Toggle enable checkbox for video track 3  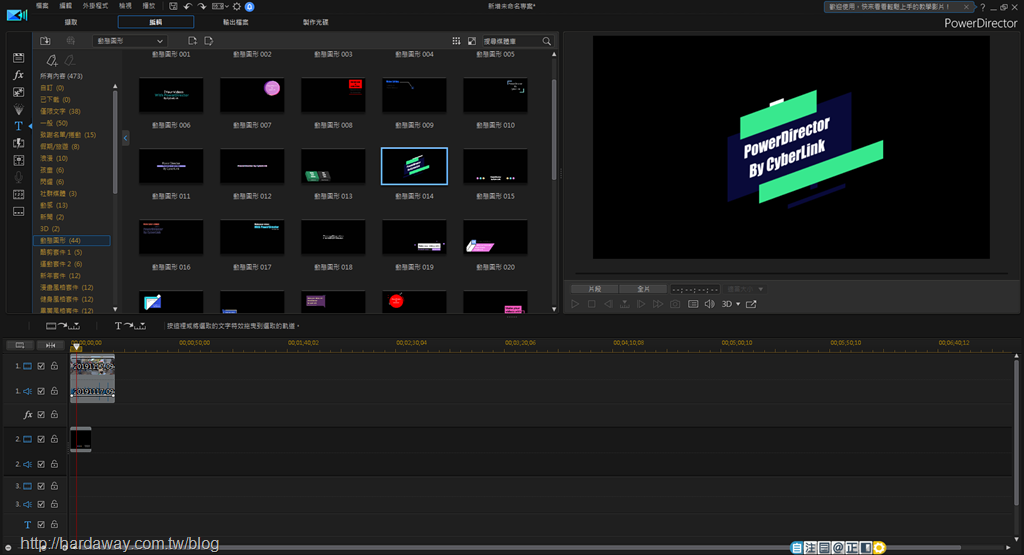pos(41,486)
